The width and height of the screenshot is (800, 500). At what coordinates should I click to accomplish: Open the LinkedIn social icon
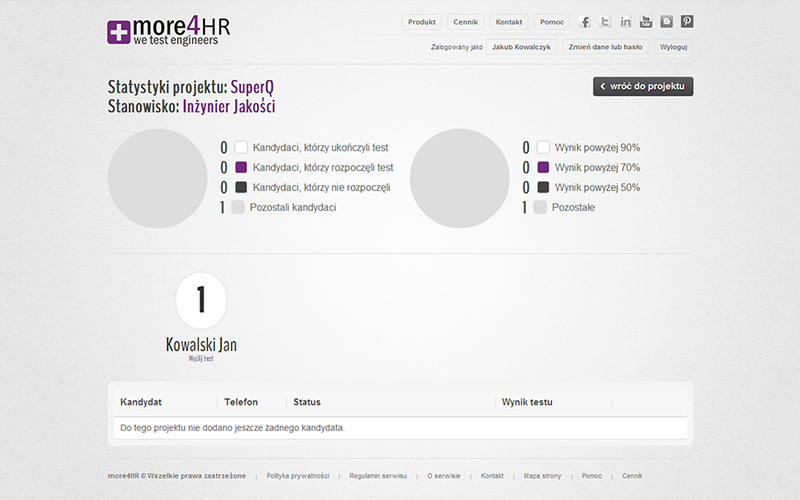(x=626, y=21)
